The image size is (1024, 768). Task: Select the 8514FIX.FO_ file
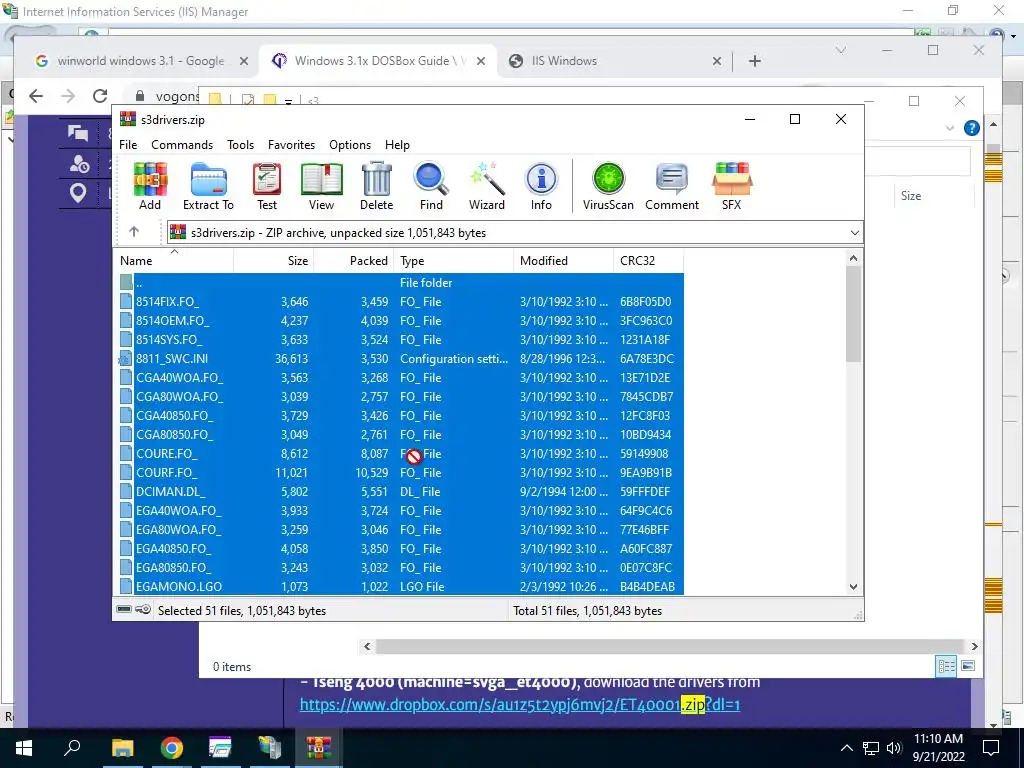point(399,302)
